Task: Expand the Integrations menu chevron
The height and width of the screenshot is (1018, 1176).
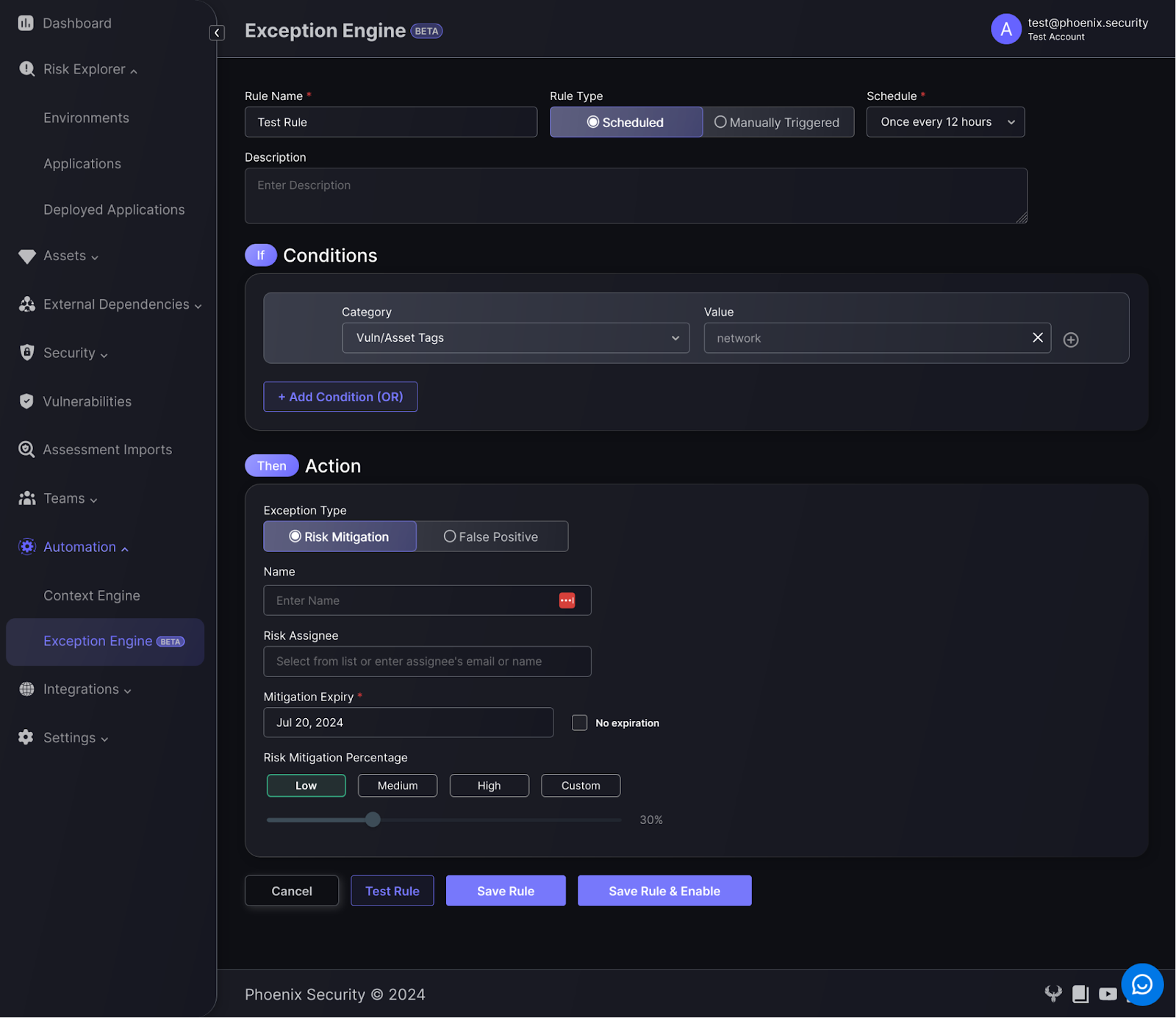Action: point(127,691)
